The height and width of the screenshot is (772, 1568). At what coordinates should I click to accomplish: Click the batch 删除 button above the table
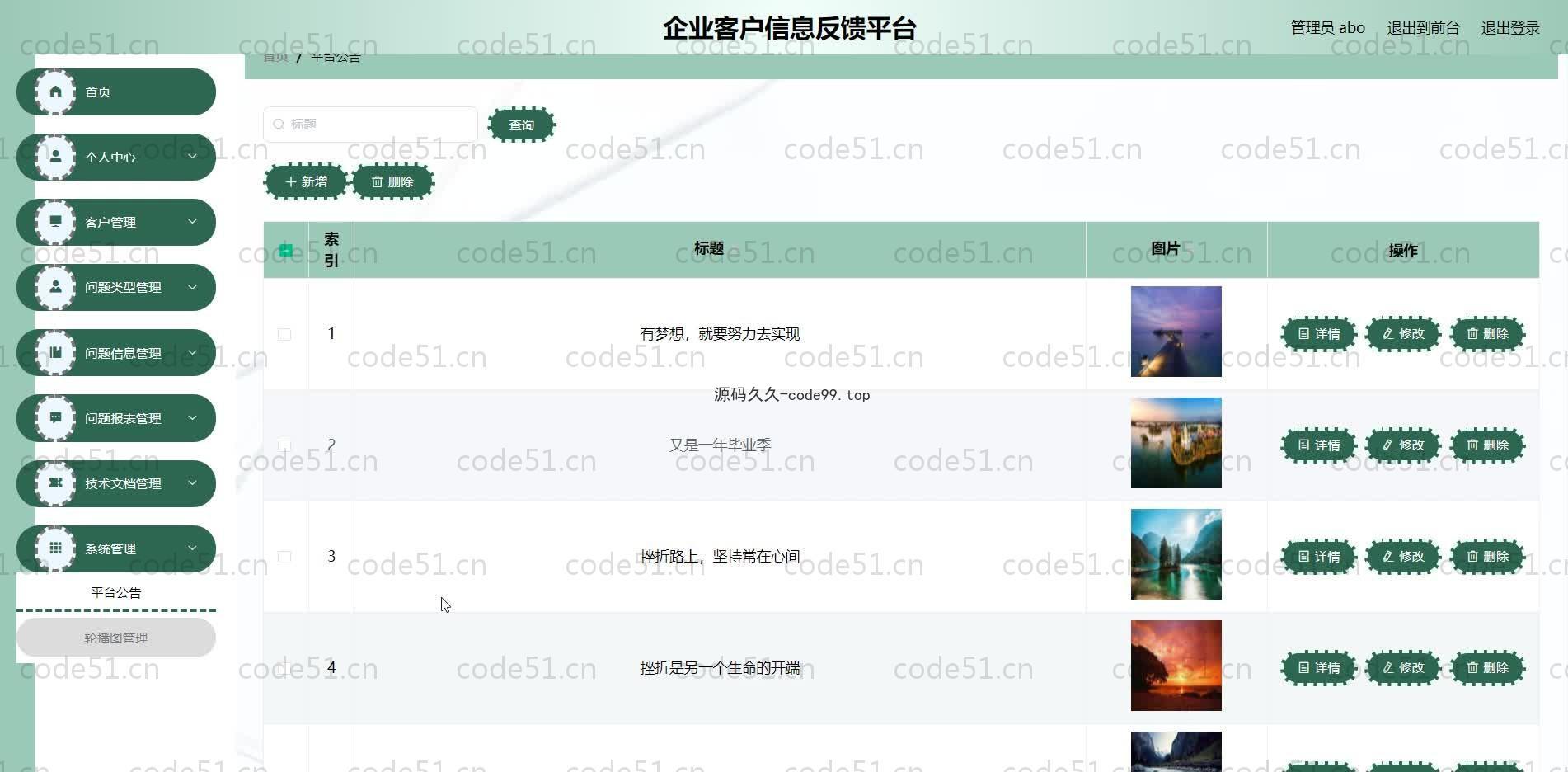point(392,181)
